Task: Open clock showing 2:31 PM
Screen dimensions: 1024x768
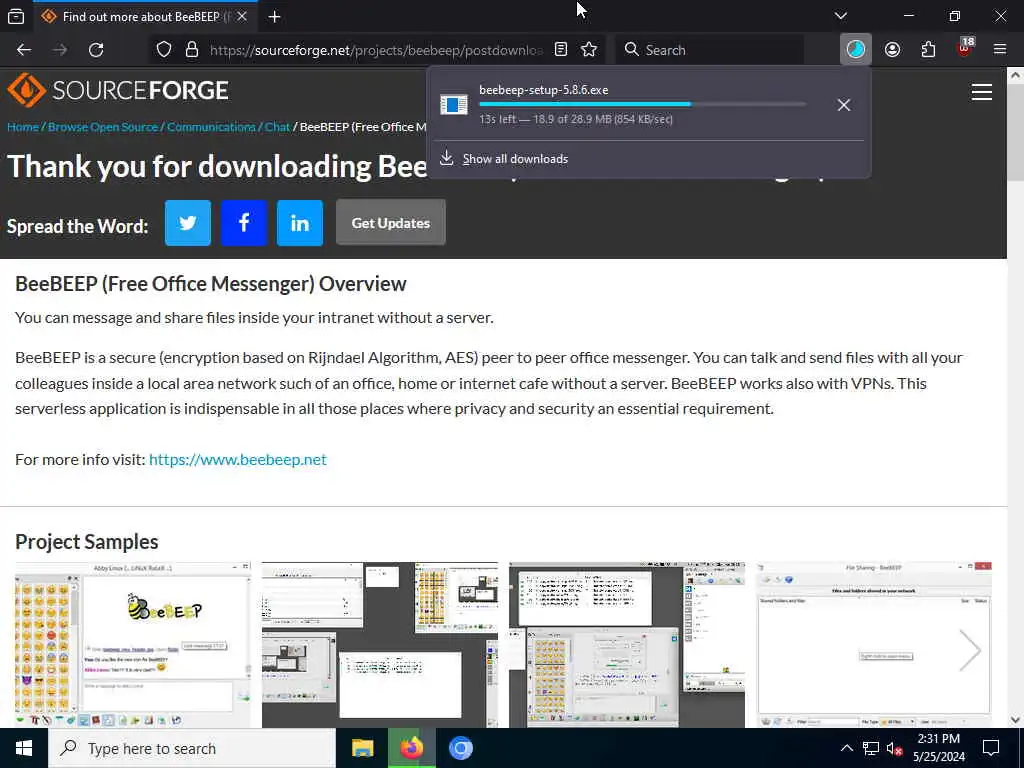Action: (938, 748)
